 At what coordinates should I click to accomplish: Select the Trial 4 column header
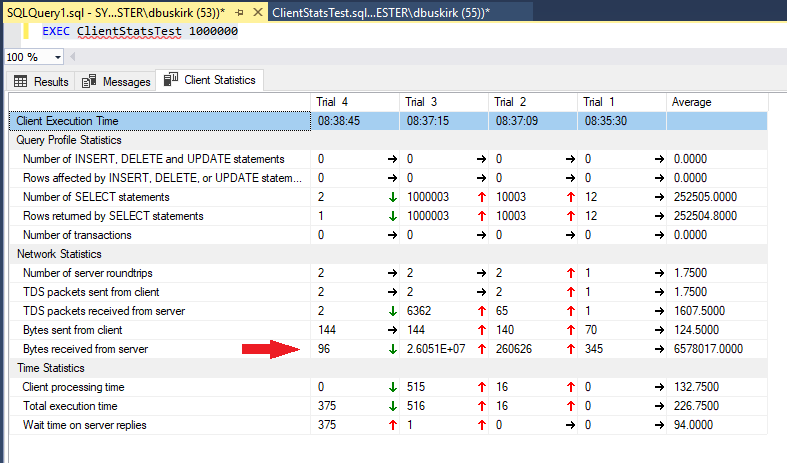point(332,102)
